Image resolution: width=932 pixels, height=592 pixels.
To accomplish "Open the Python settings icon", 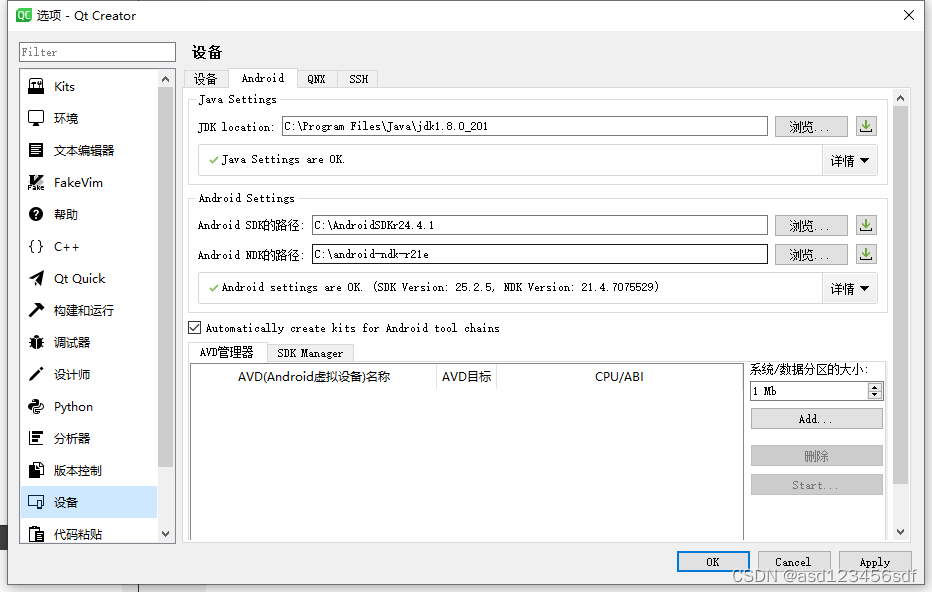I will coord(36,407).
